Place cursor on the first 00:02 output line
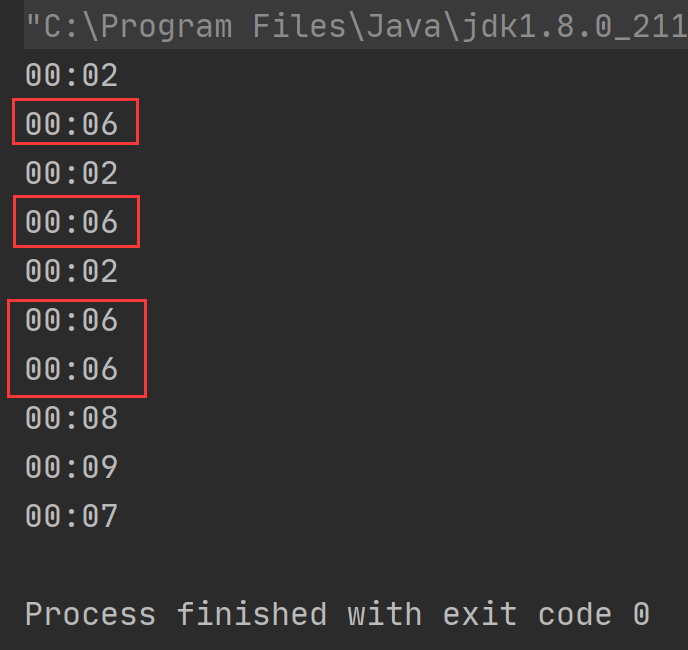Viewport: 688px width, 650px height. [x=72, y=75]
